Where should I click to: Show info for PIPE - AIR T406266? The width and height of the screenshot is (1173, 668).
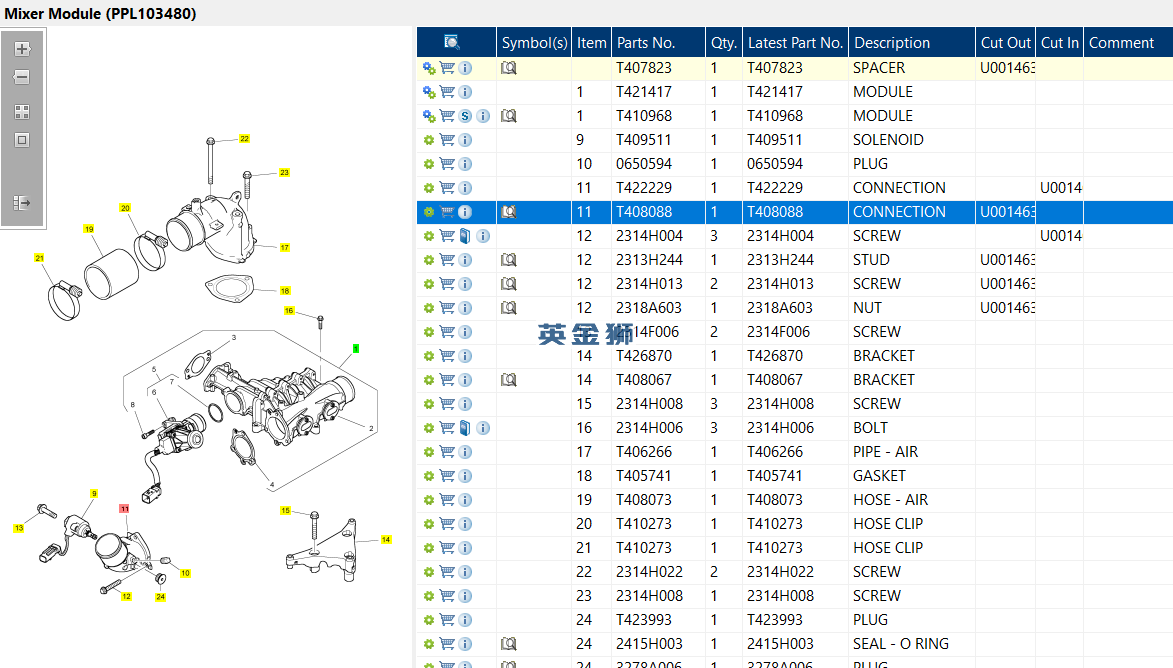465,452
